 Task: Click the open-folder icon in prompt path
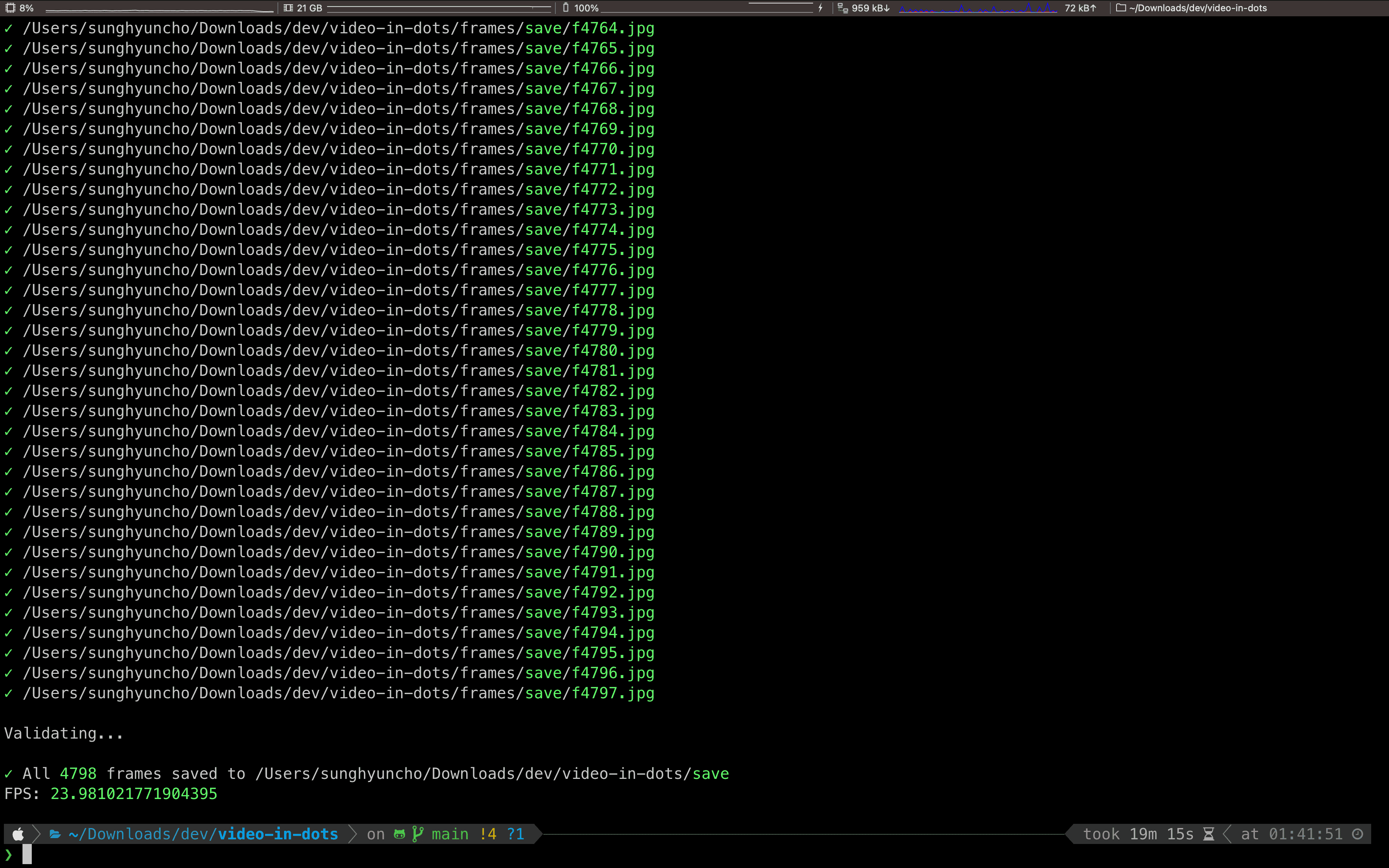coord(56,834)
